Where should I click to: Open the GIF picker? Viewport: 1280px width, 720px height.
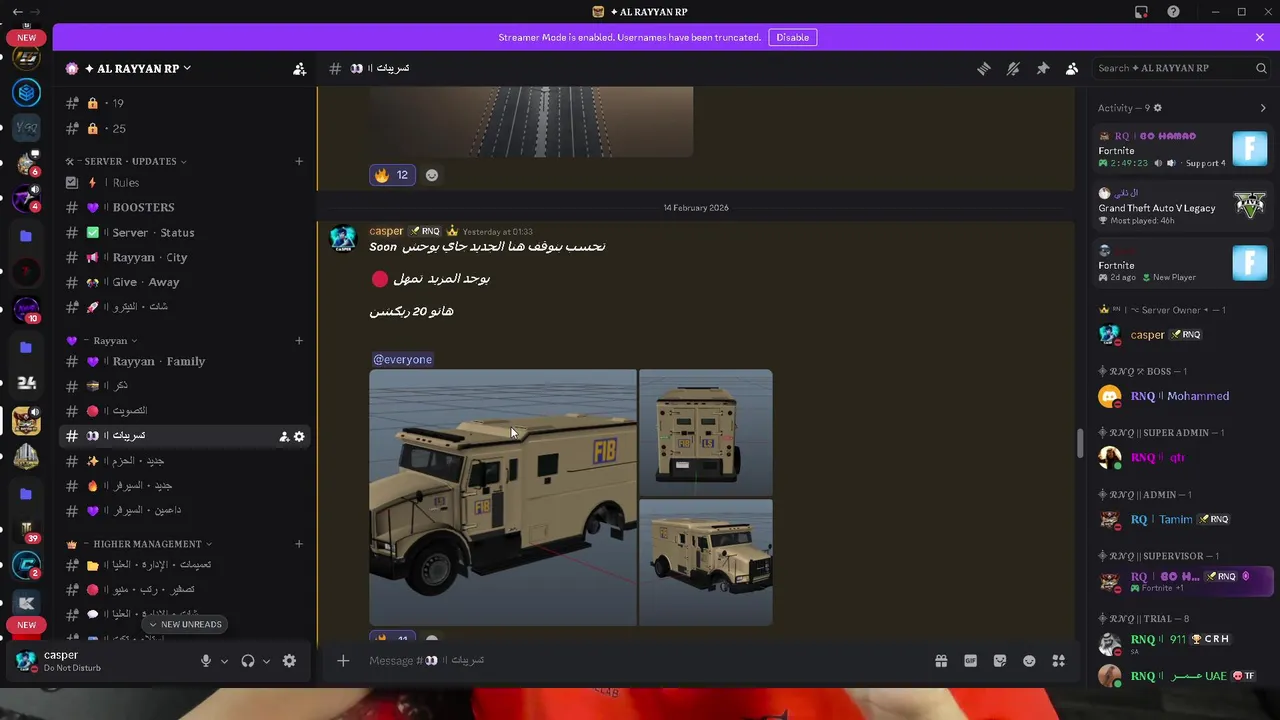coord(970,660)
